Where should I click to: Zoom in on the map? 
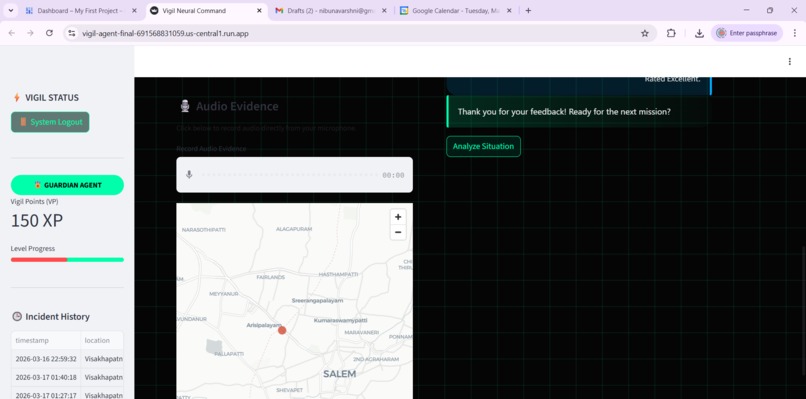tap(398, 217)
